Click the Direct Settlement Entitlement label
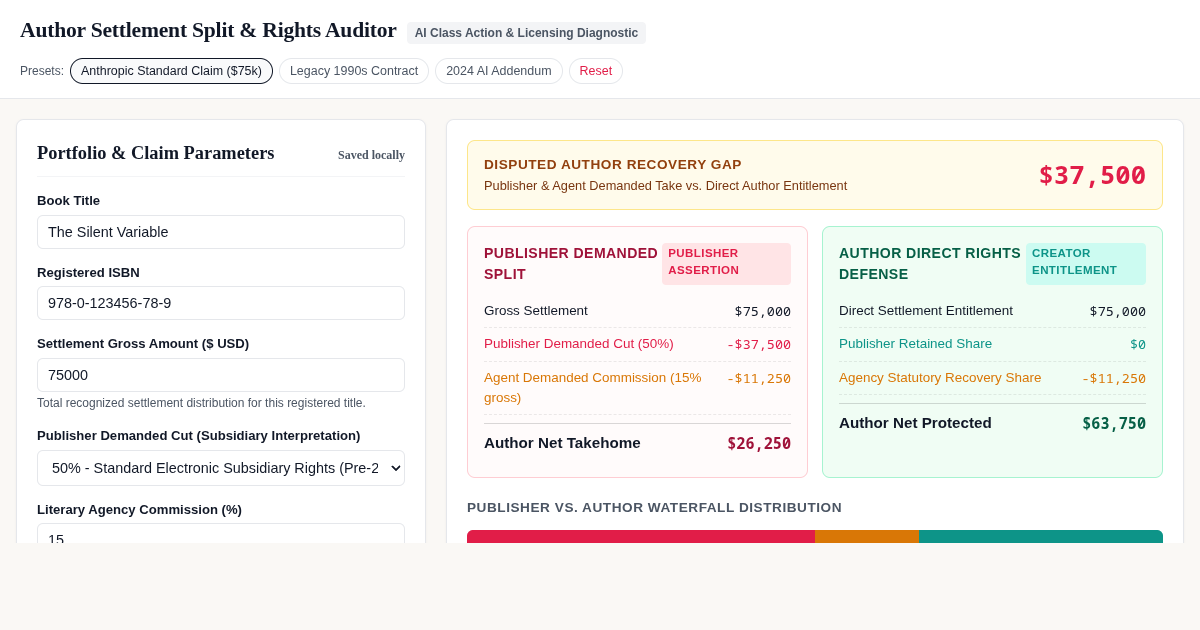Screen dimensions: 1200x630 pos(926,311)
